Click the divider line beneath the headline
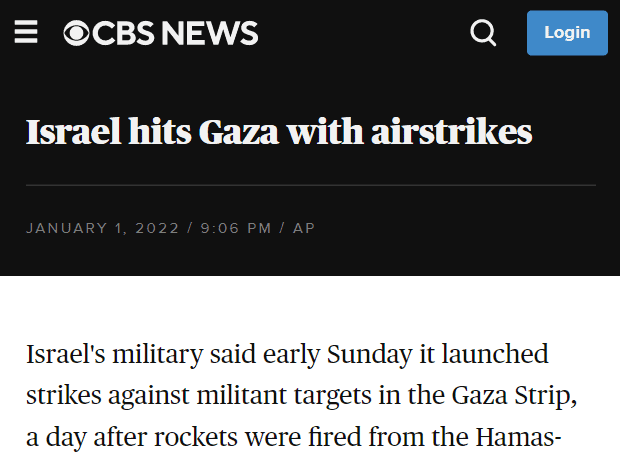Image resolution: width=620 pixels, height=452 pixels. pos(311,185)
